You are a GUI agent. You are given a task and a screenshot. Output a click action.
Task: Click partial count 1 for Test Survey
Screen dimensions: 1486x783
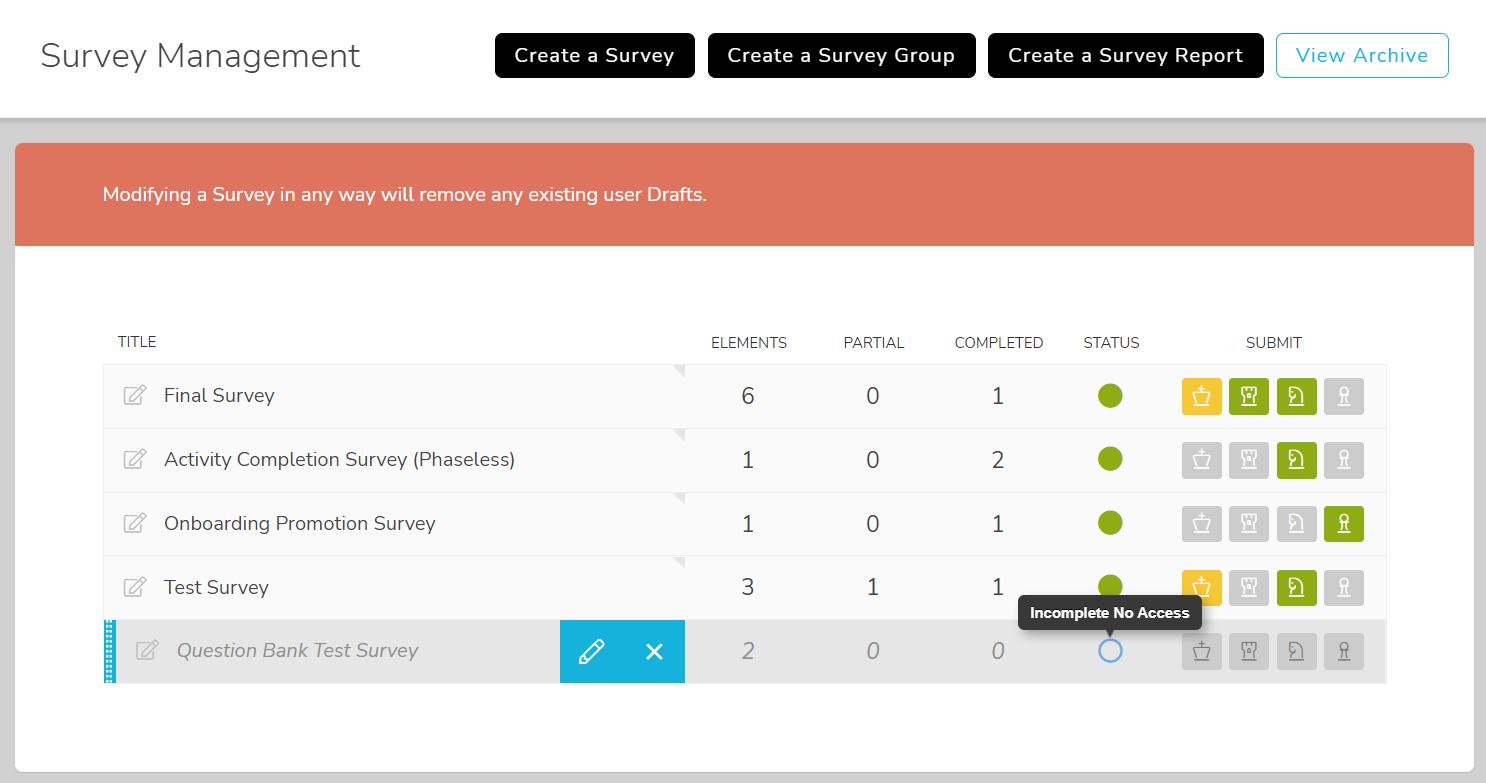[x=873, y=588]
